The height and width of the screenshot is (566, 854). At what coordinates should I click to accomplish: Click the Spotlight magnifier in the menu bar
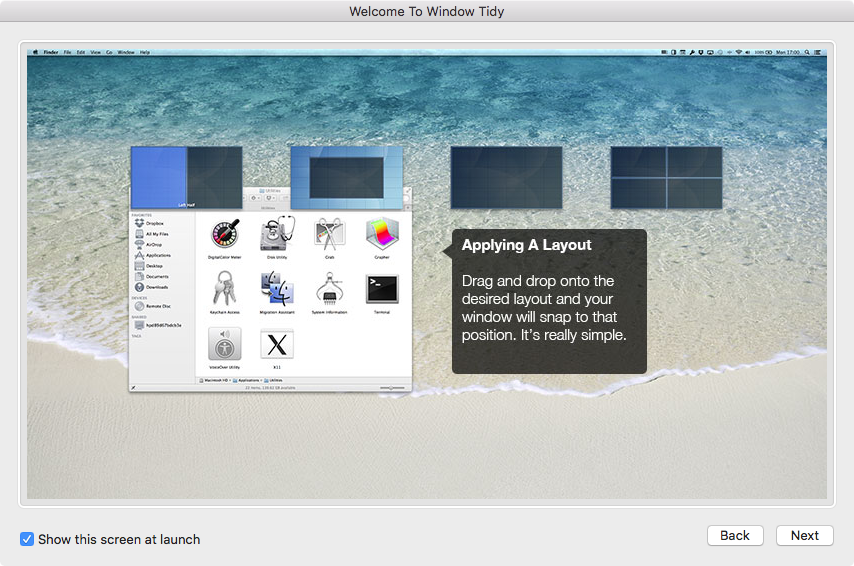point(807,52)
